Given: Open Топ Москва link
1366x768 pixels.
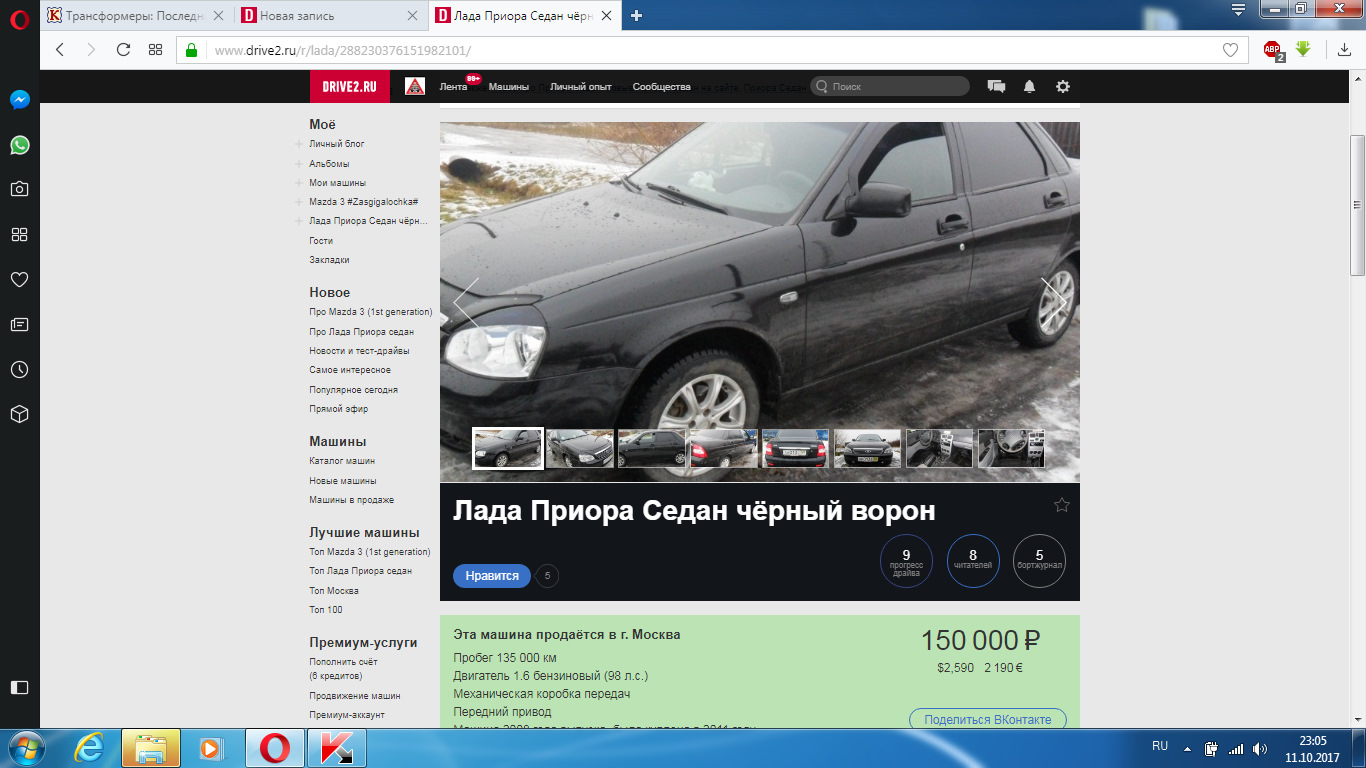Looking at the screenshot, I should click(x=334, y=591).
